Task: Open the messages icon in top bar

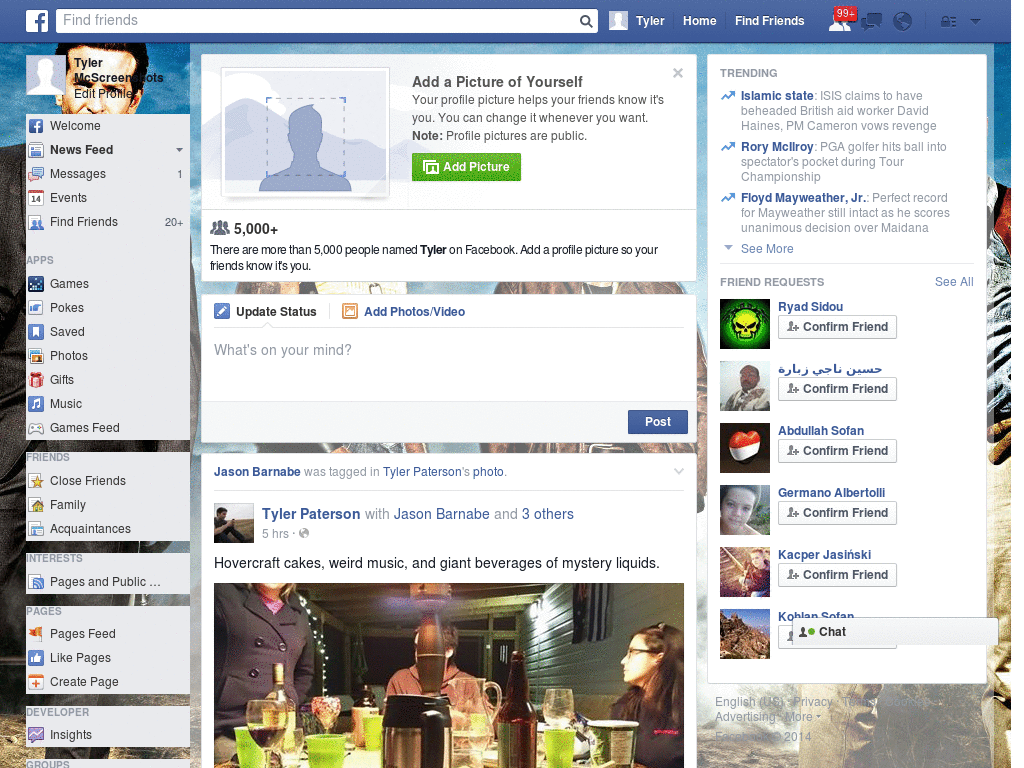Action: pos(871,22)
